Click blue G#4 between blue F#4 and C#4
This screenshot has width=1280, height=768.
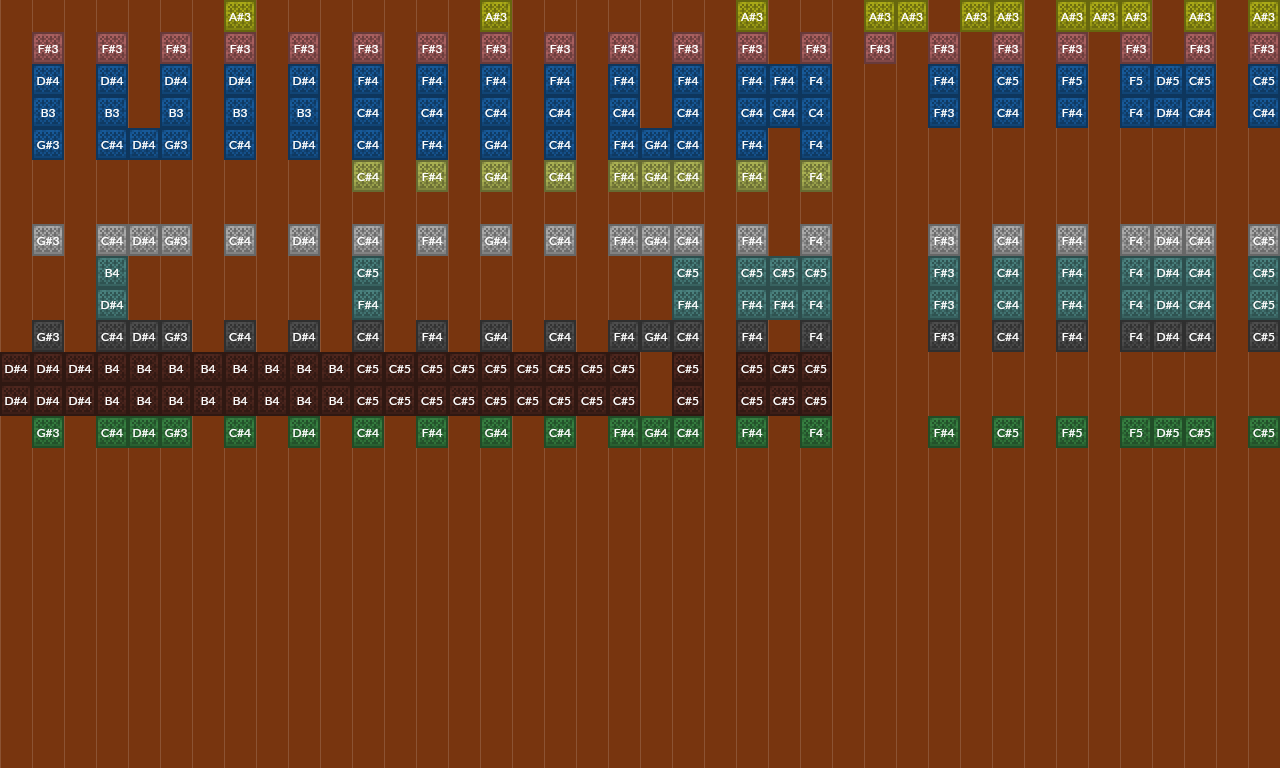click(656, 145)
